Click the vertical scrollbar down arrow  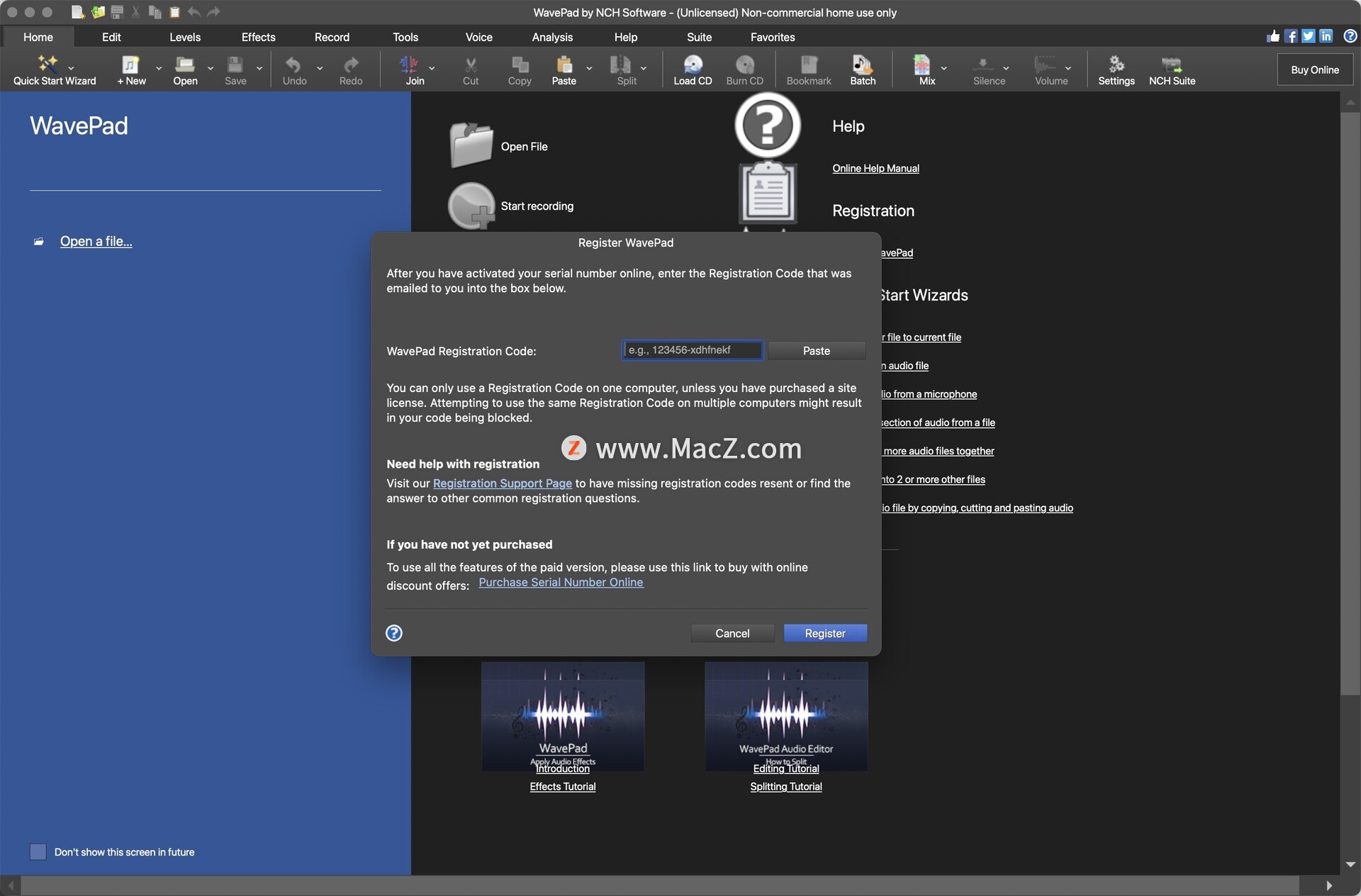coord(1350,865)
